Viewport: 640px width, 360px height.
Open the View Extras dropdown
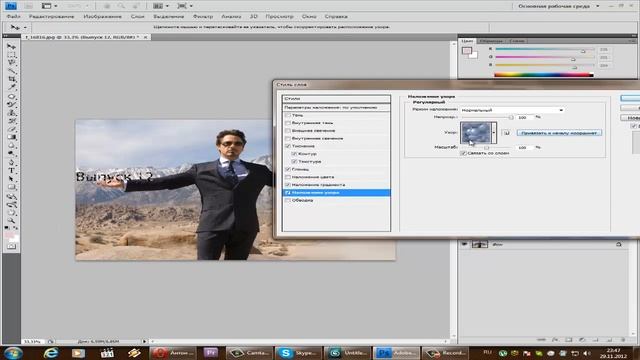click(x=50, y=6)
